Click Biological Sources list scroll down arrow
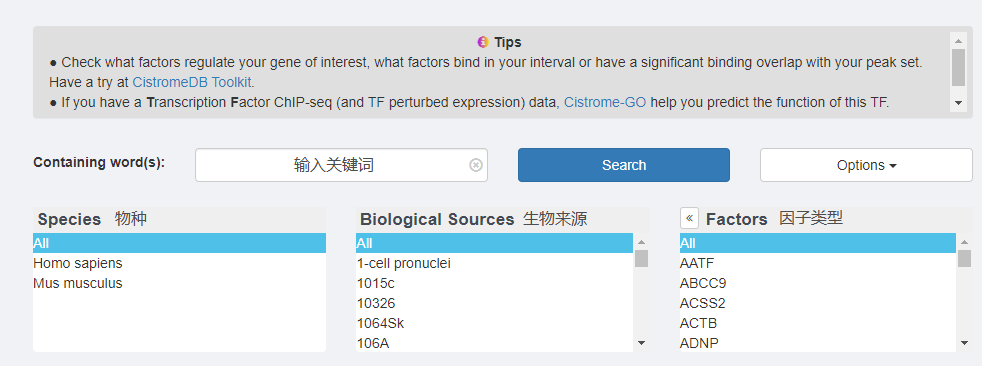The width and height of the screenshot is (982, 366). tap(641, 343)
